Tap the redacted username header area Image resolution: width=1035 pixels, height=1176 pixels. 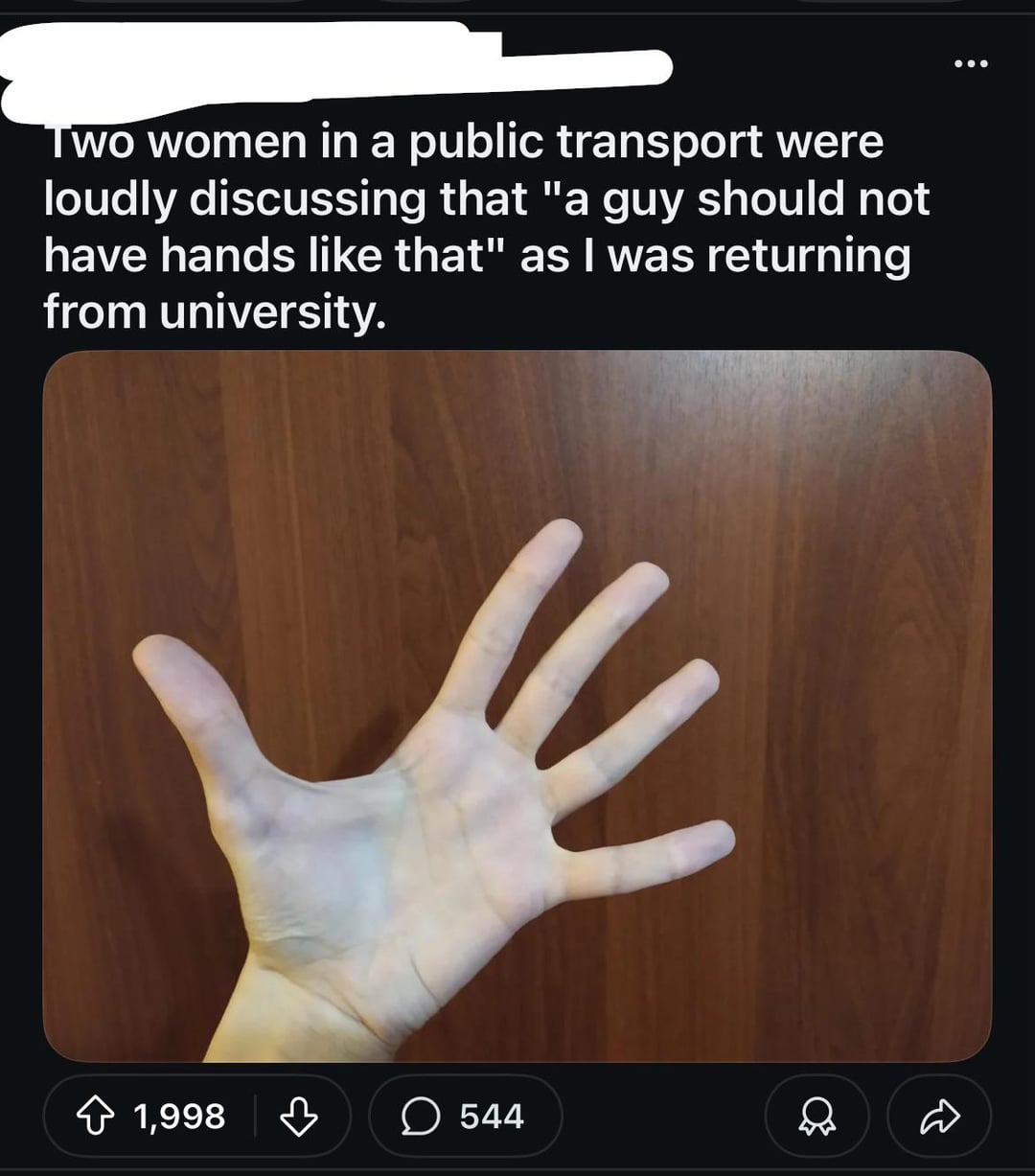click(x=335, y=67)
